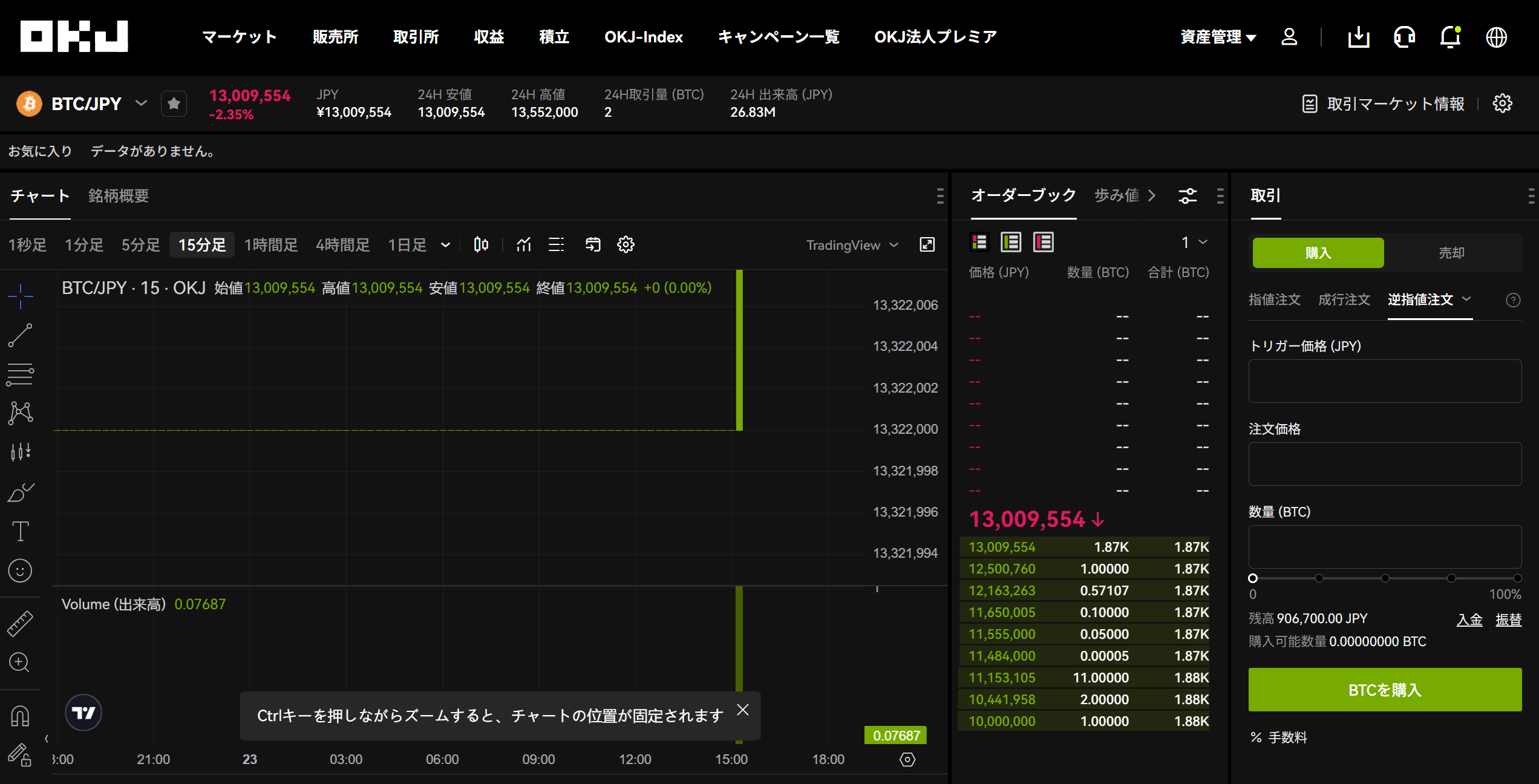Screen dimensions: 1539x784
Task: Open chart display list options icon
Action: [557, 244]
